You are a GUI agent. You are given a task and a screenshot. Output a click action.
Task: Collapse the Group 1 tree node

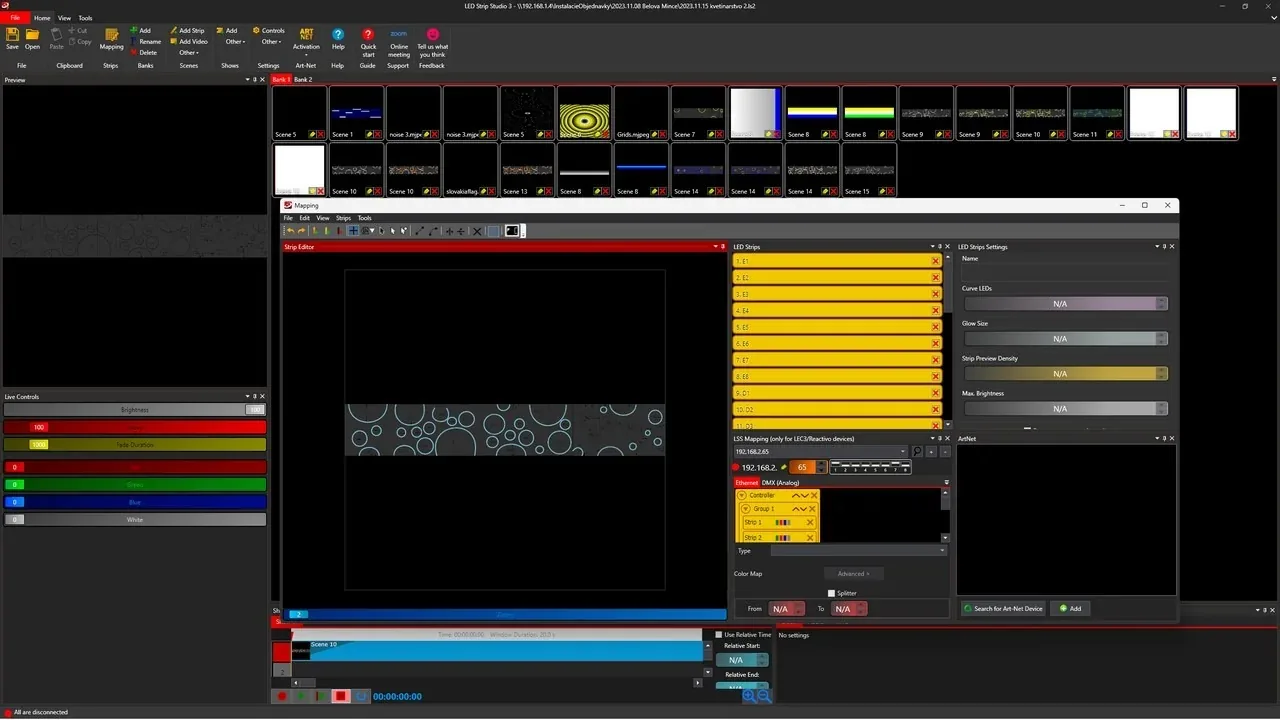click(x=746, y=509)
